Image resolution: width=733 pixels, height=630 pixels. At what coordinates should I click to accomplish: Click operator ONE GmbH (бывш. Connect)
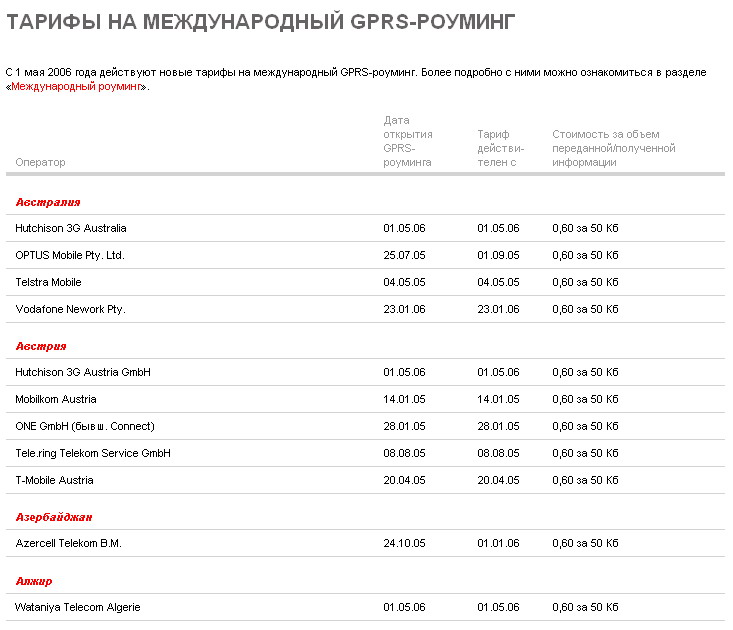click(x=85, y=426)
